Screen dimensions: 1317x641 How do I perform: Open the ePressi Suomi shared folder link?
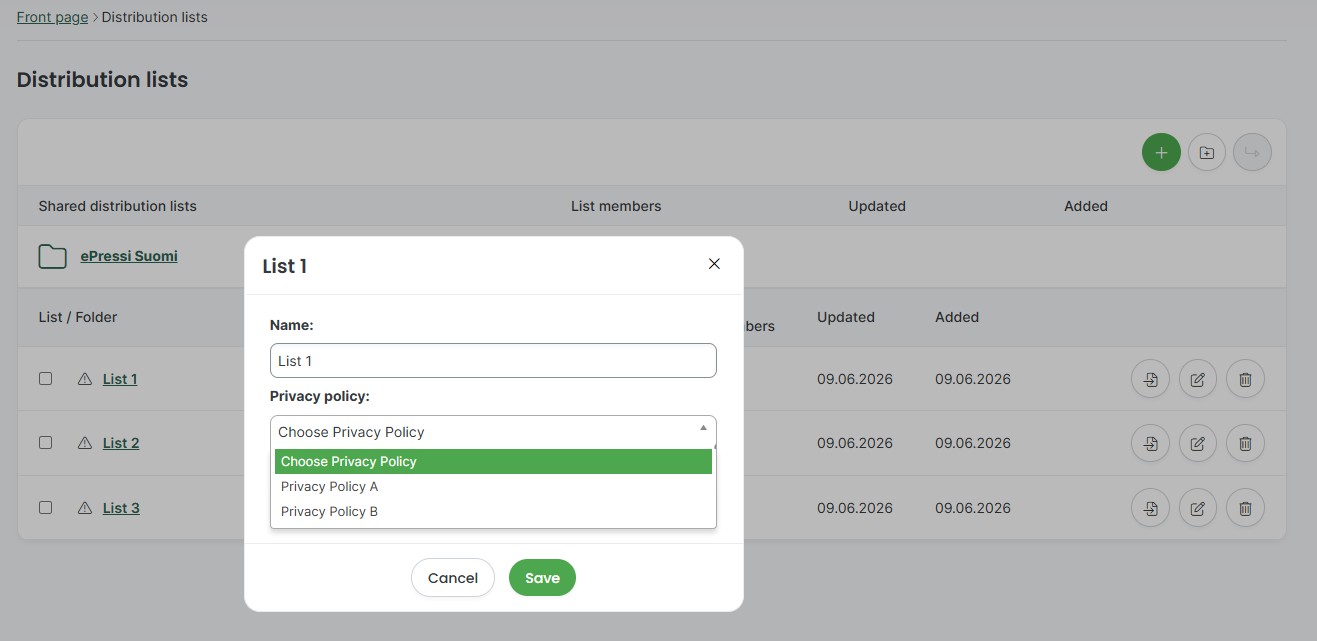tap(129, 256)
